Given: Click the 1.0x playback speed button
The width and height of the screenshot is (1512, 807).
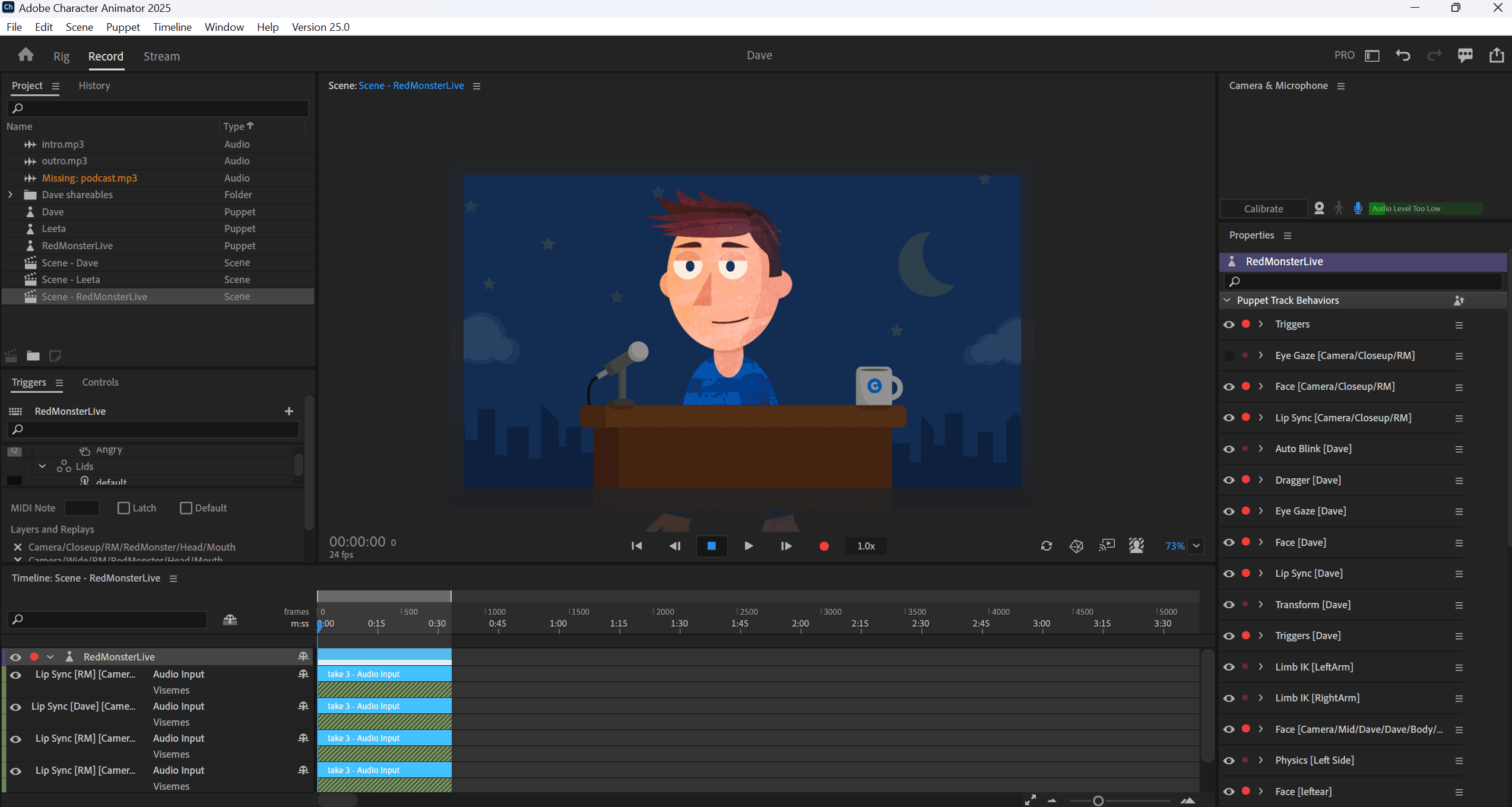Looking at the screenshot, I should (x=866, y=546).
